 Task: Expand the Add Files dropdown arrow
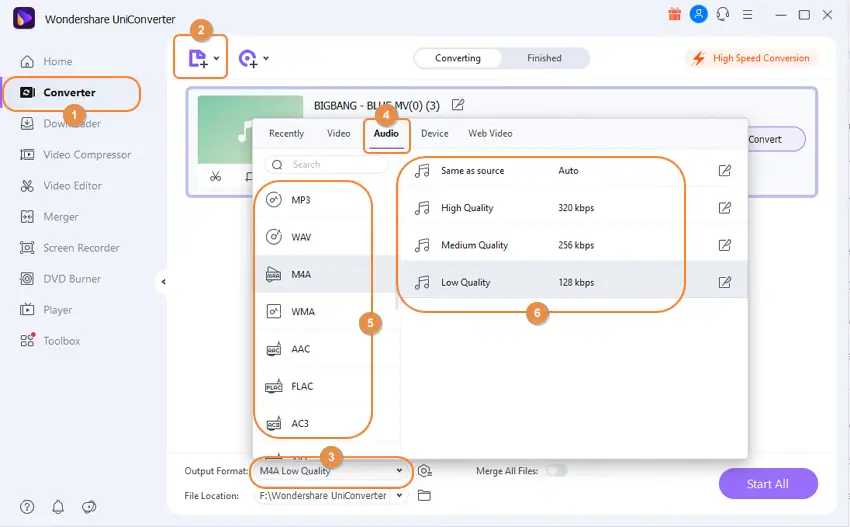click(216, 58)
